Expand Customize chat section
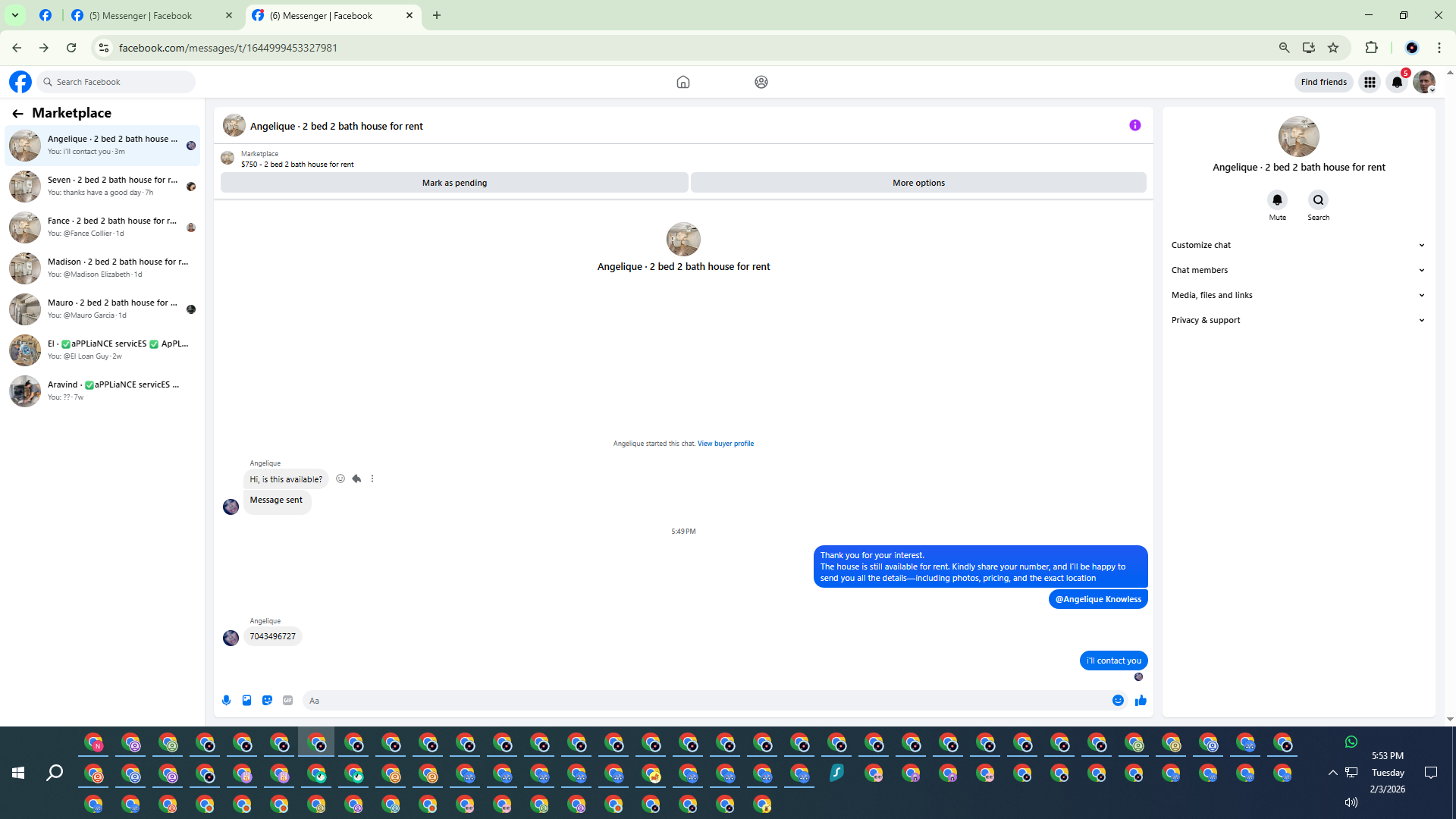Image resolution: width=1456 pixels, height=819 pixels. pos(1298,245)
